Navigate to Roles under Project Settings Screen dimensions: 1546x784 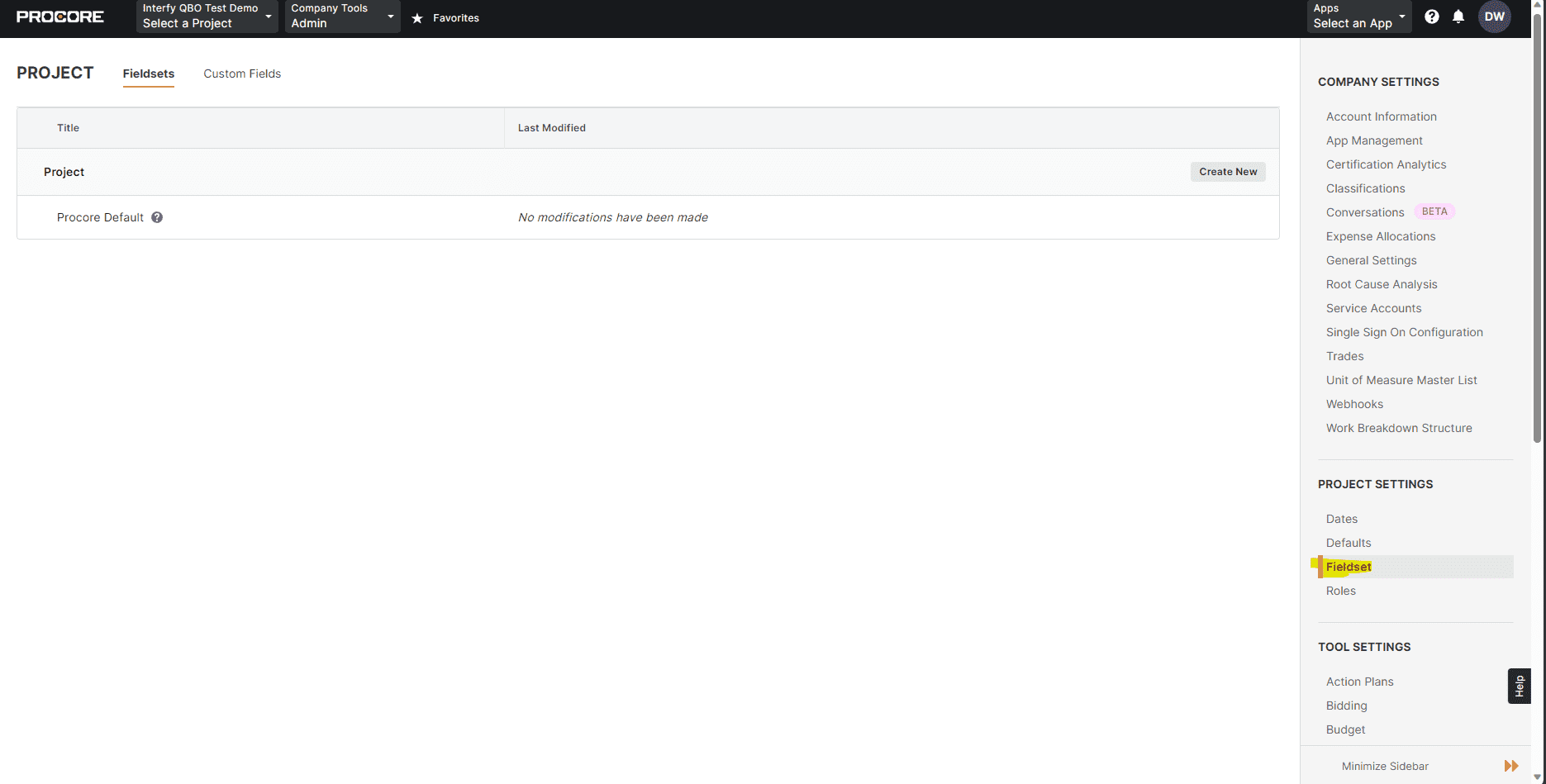point(1340,591)
